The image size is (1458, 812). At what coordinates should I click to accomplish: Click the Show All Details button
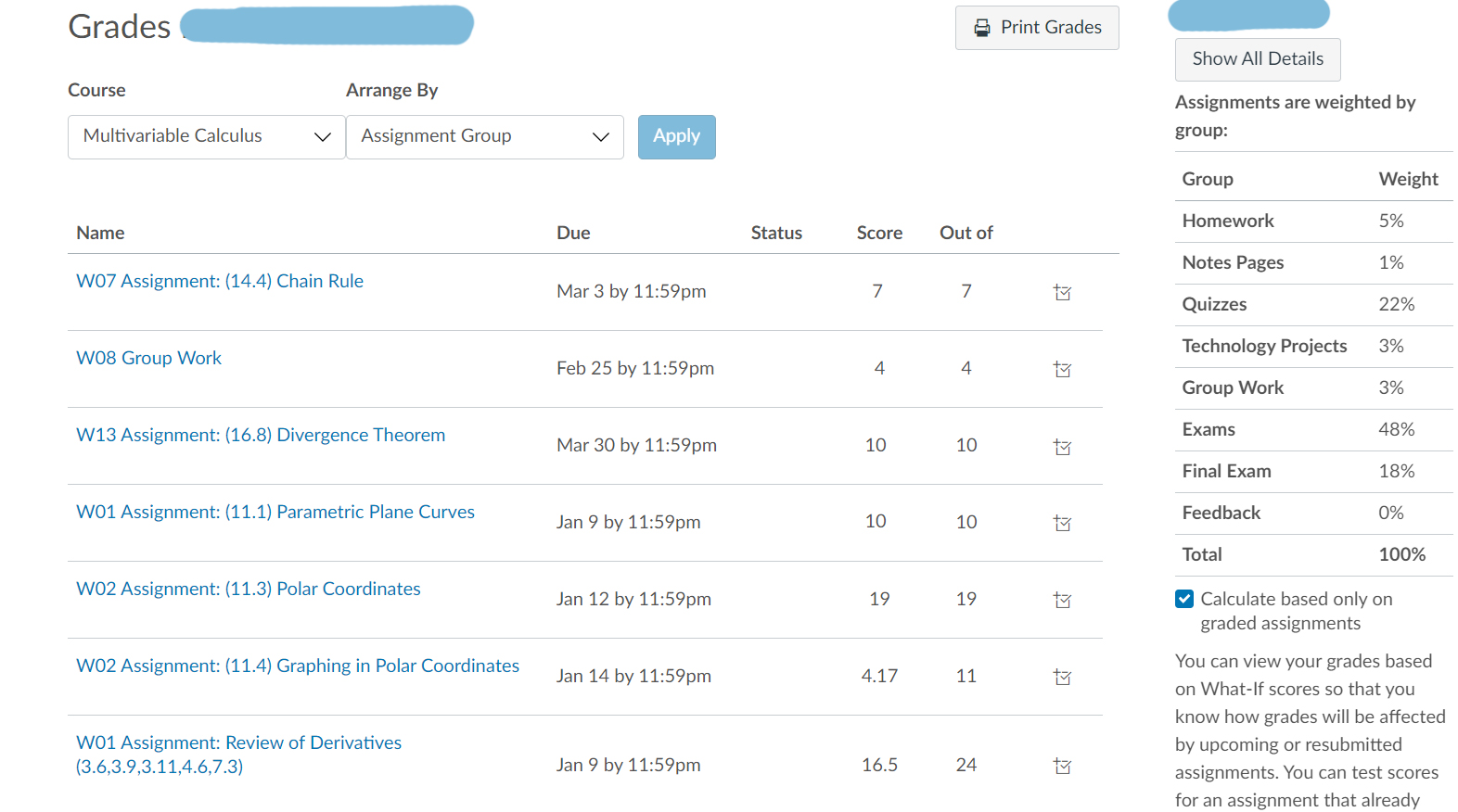(1257, 59)
